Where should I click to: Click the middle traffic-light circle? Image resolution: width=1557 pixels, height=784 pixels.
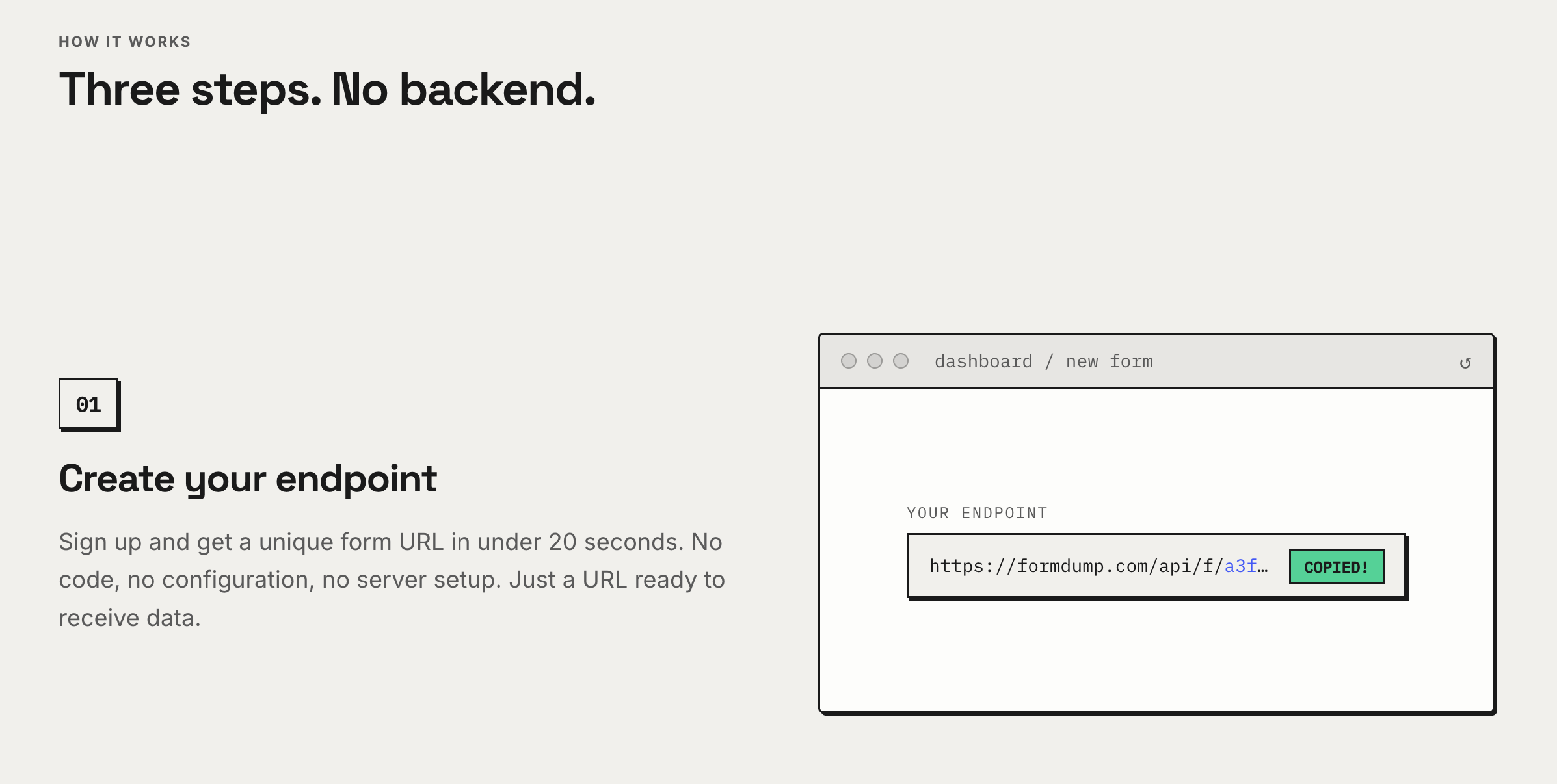(x=875, y=361)
